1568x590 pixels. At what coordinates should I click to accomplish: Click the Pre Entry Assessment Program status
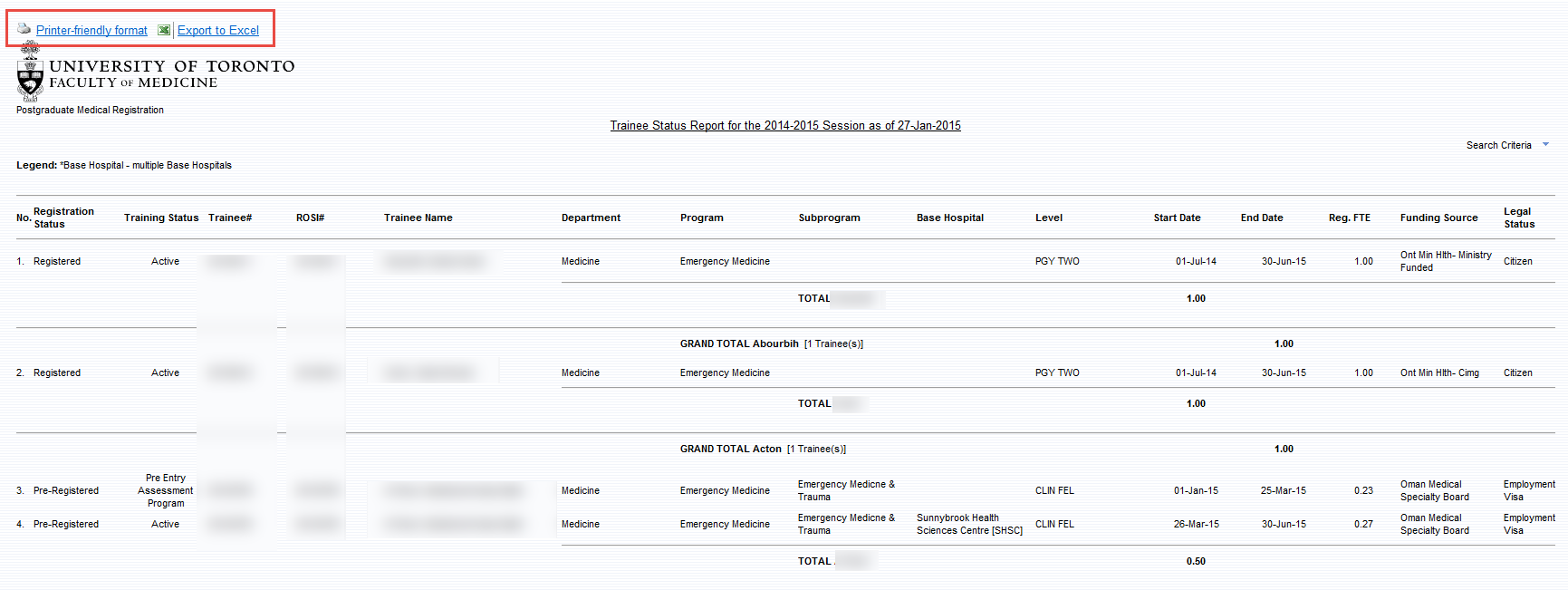[x=166, y=490]
